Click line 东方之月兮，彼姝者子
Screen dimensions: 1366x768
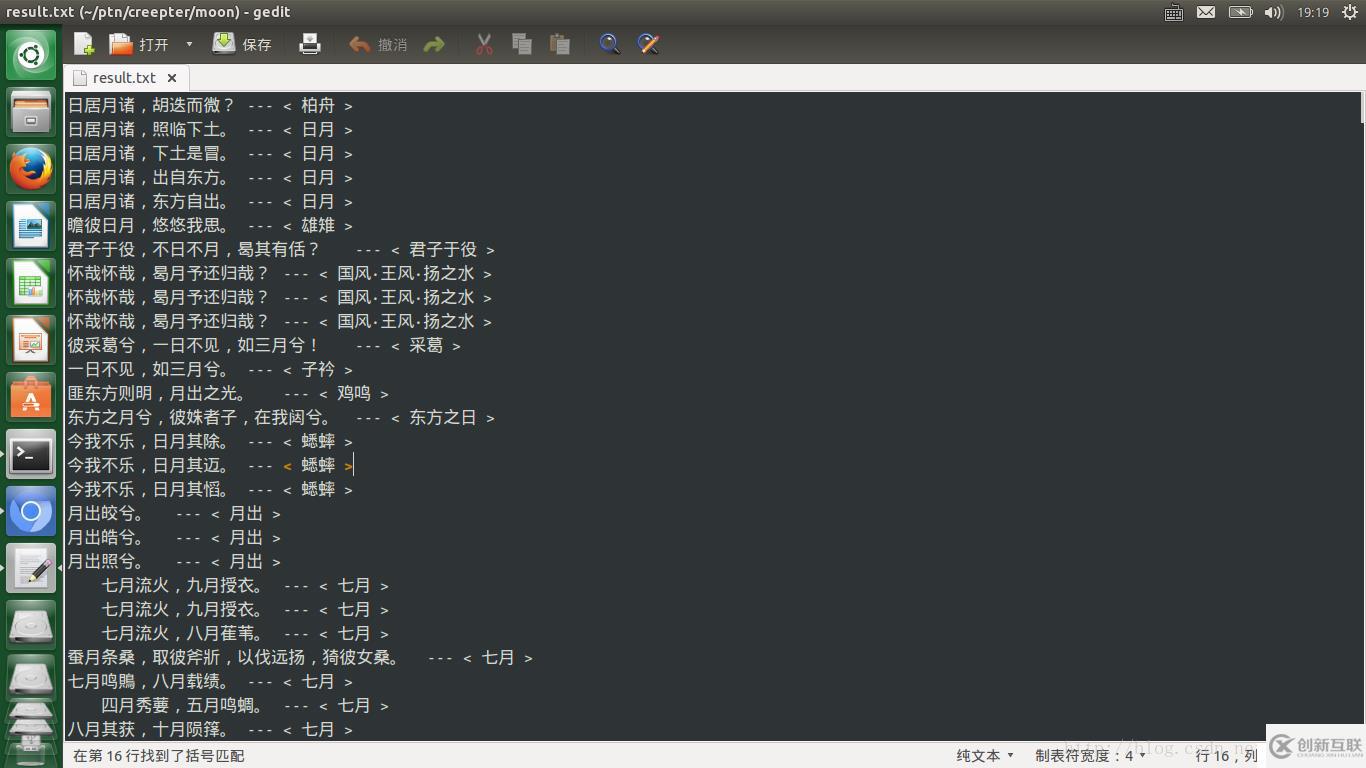[x=281, y=417]
